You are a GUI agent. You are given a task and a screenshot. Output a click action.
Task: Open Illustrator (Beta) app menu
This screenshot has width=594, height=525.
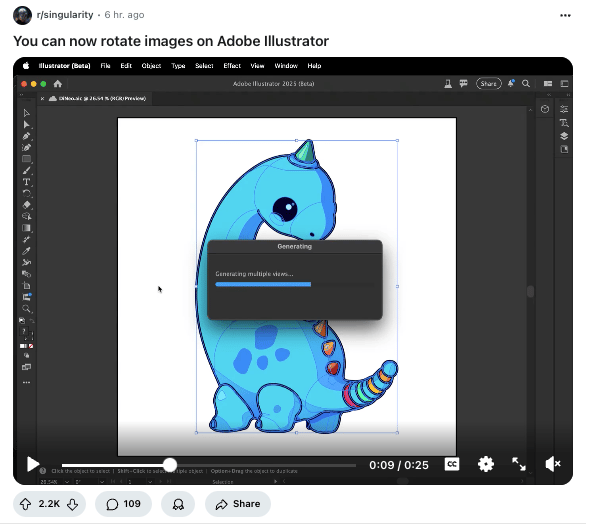click(x=64, y=66)
